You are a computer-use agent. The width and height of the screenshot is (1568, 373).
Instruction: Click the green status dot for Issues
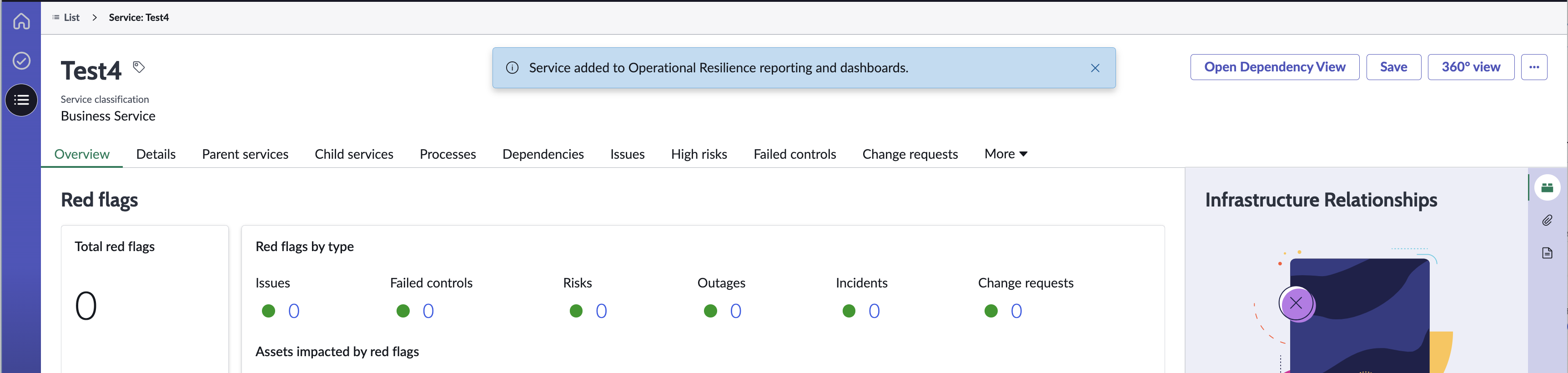268,311
